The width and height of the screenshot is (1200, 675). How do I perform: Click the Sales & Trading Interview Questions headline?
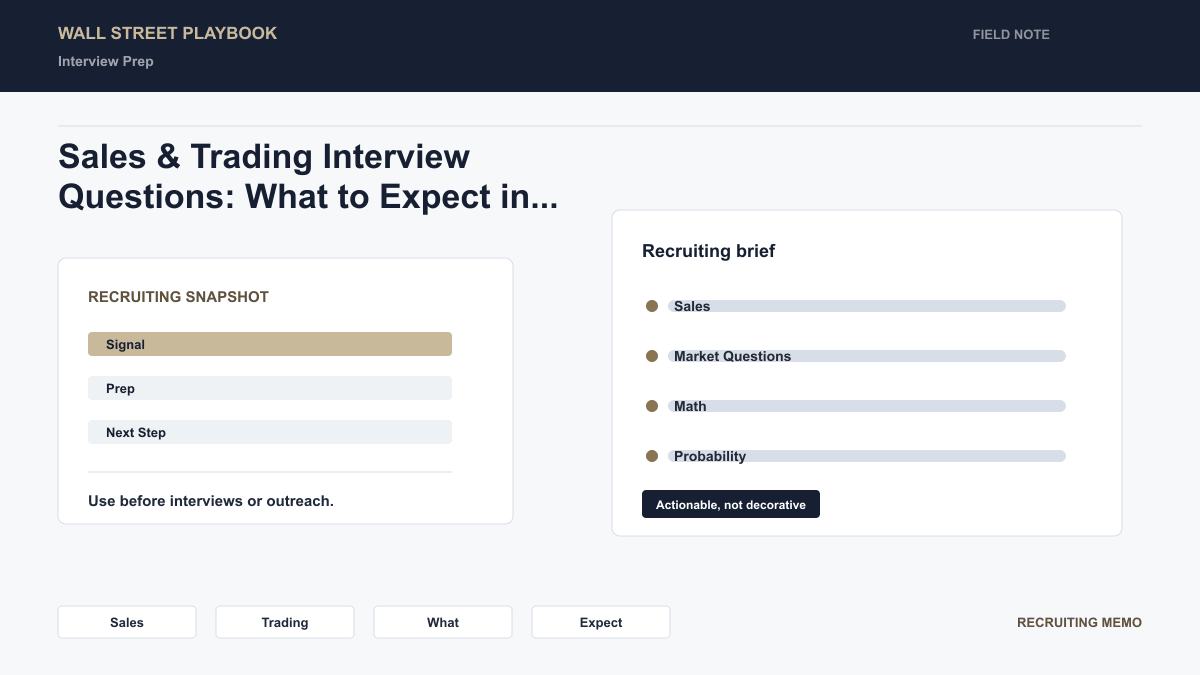(x=308, y=176)
